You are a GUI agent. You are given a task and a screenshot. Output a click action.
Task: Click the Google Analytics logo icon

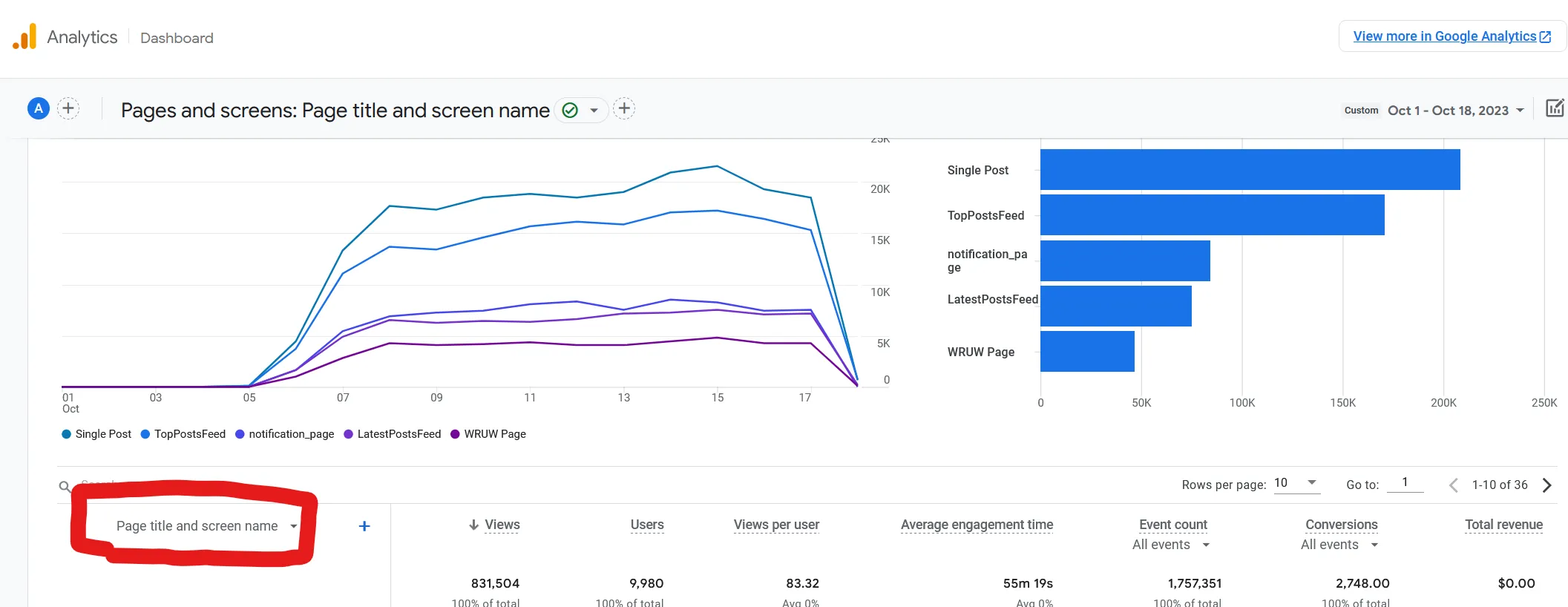(x=24, y=37)
